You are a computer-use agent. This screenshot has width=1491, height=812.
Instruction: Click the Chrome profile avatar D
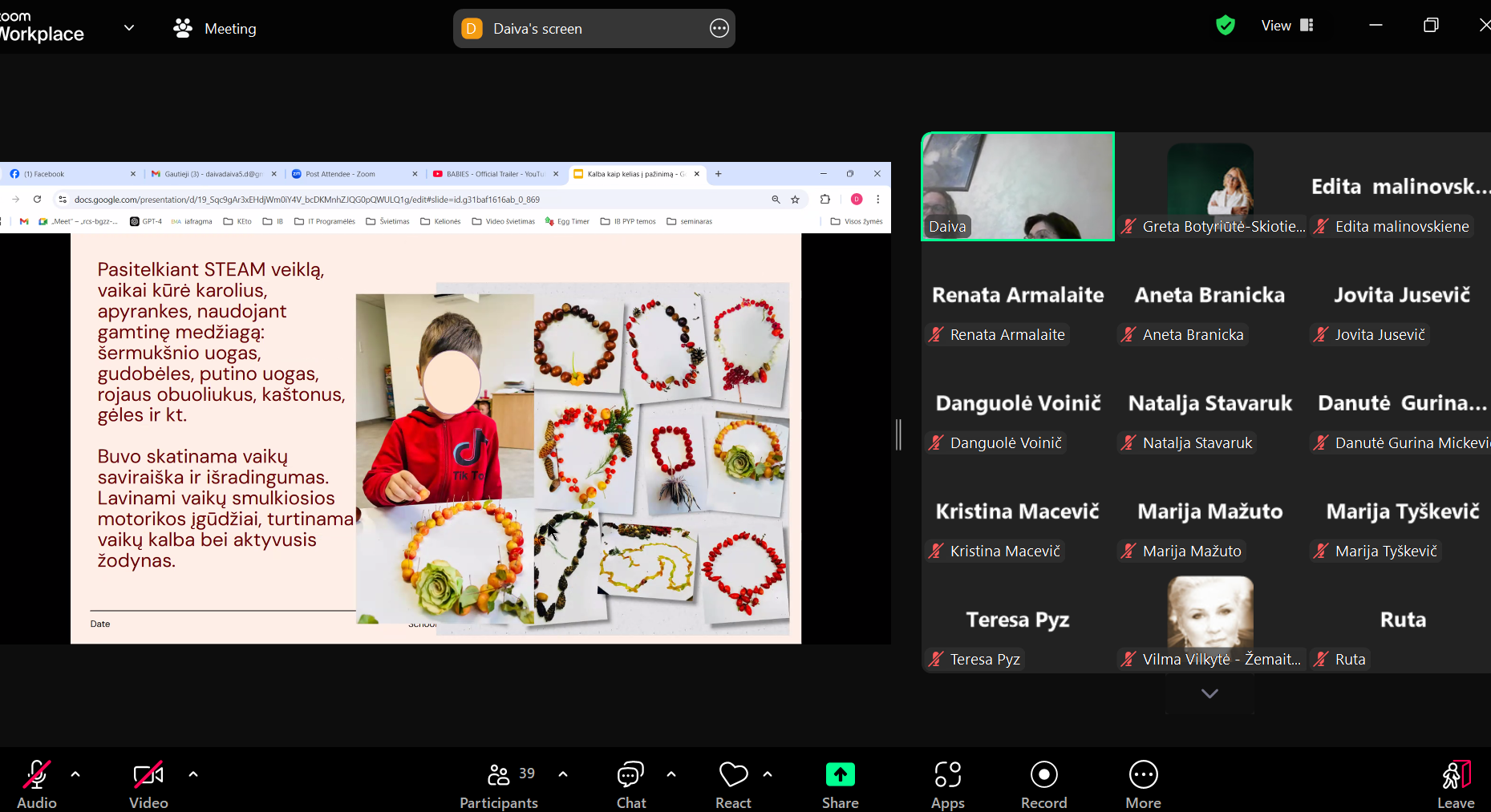tap(857, 200)
